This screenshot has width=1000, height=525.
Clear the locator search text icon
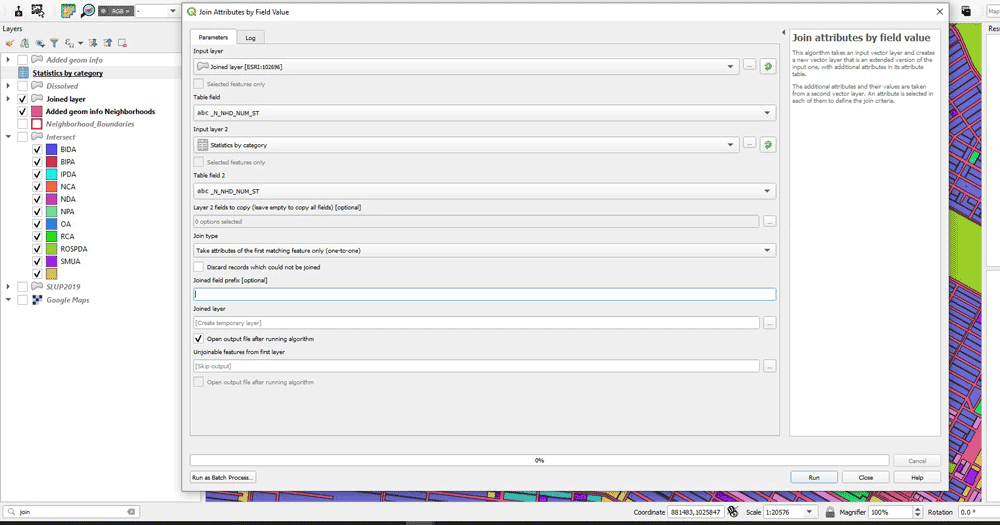tap(131, 512)
